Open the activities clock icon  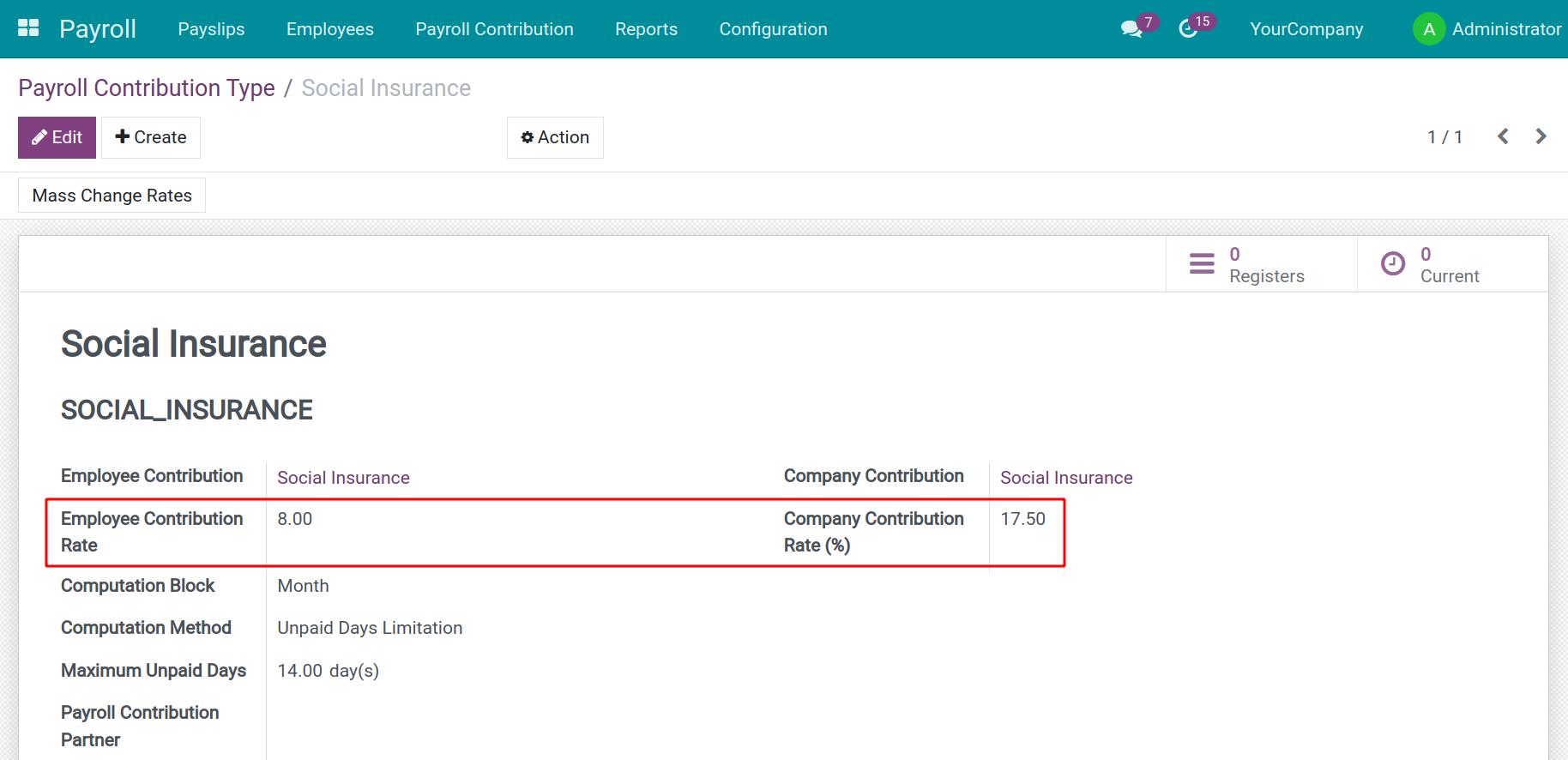pos(1188,29)
